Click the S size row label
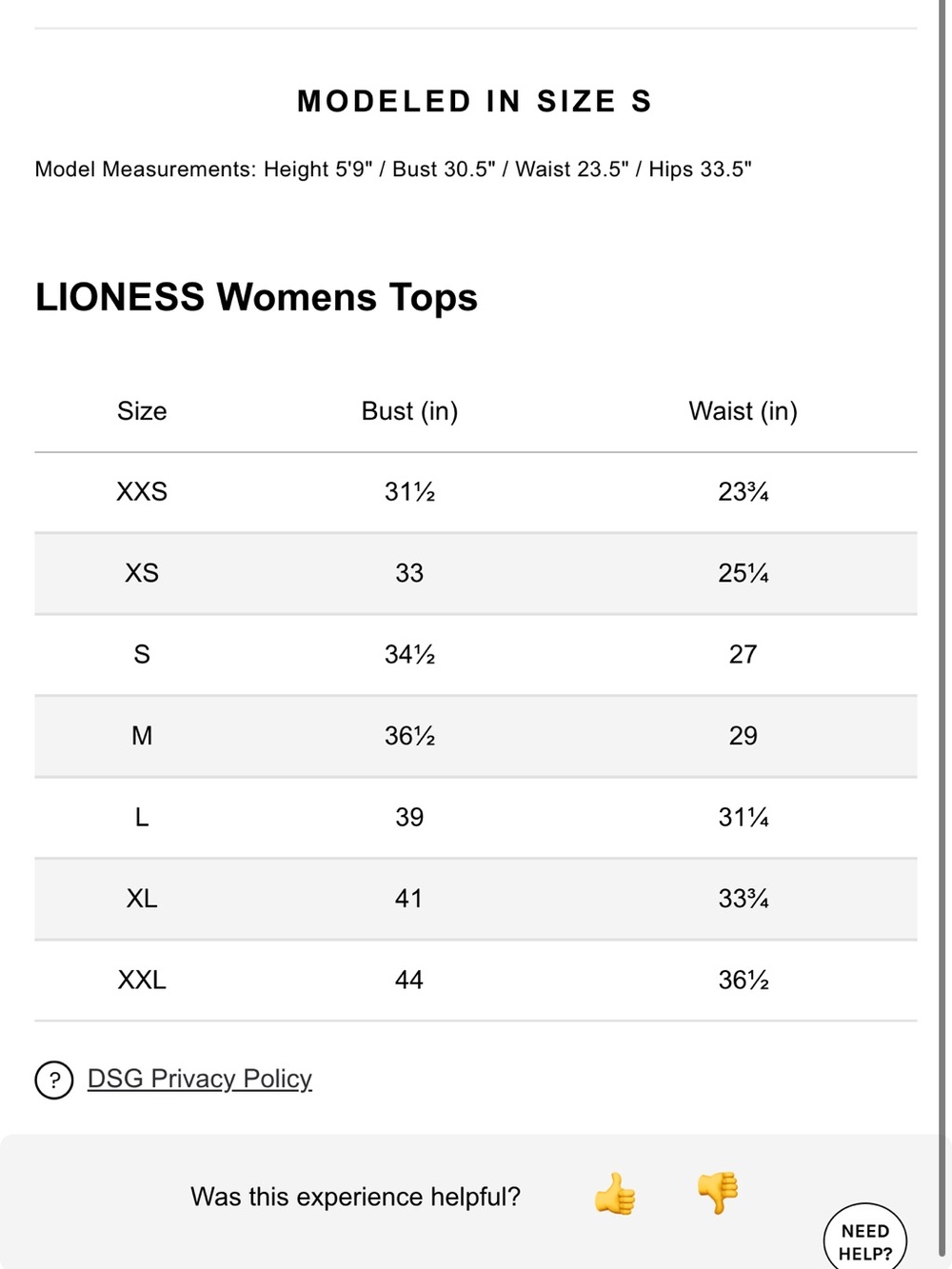 142,655
